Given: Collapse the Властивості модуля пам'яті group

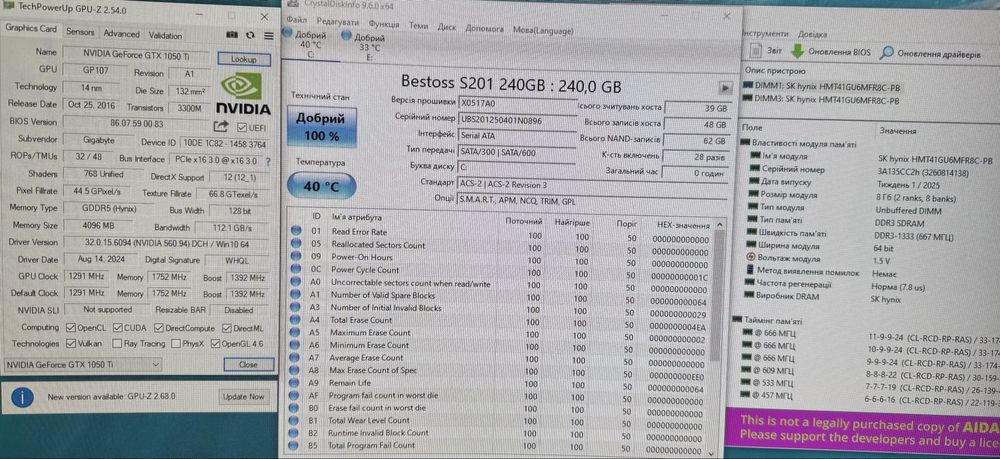Looking at the screenshot, I should coord(746,144).
